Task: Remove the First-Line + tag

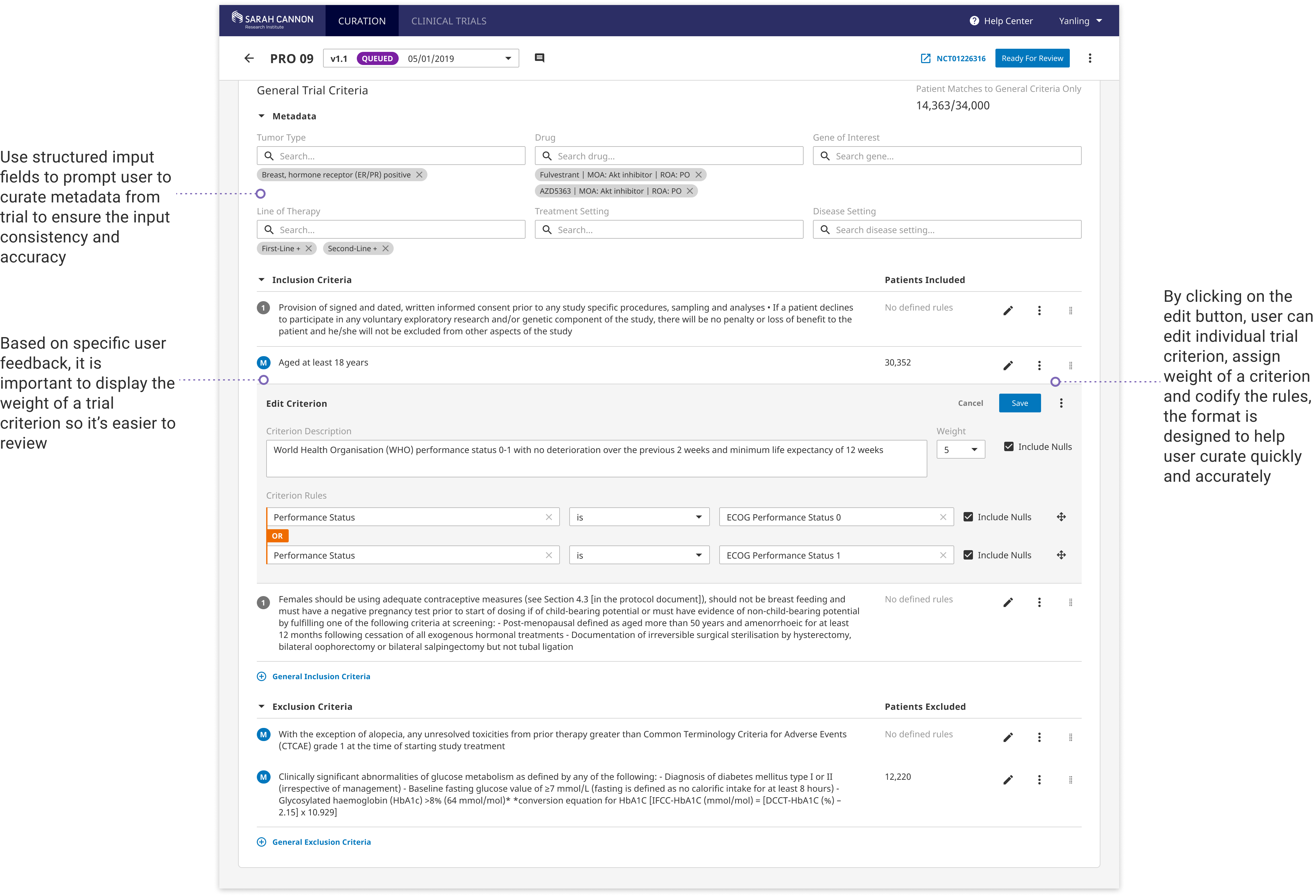Action: pos(309,248)
